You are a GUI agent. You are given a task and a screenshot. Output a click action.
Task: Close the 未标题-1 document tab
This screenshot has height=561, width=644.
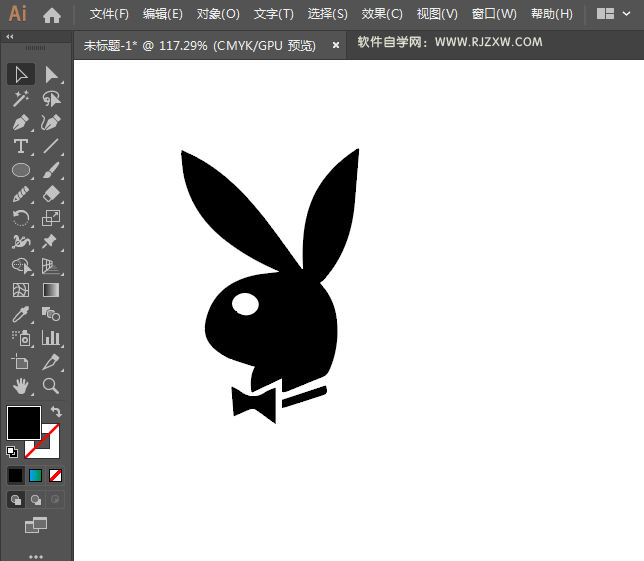click(336, 45)
